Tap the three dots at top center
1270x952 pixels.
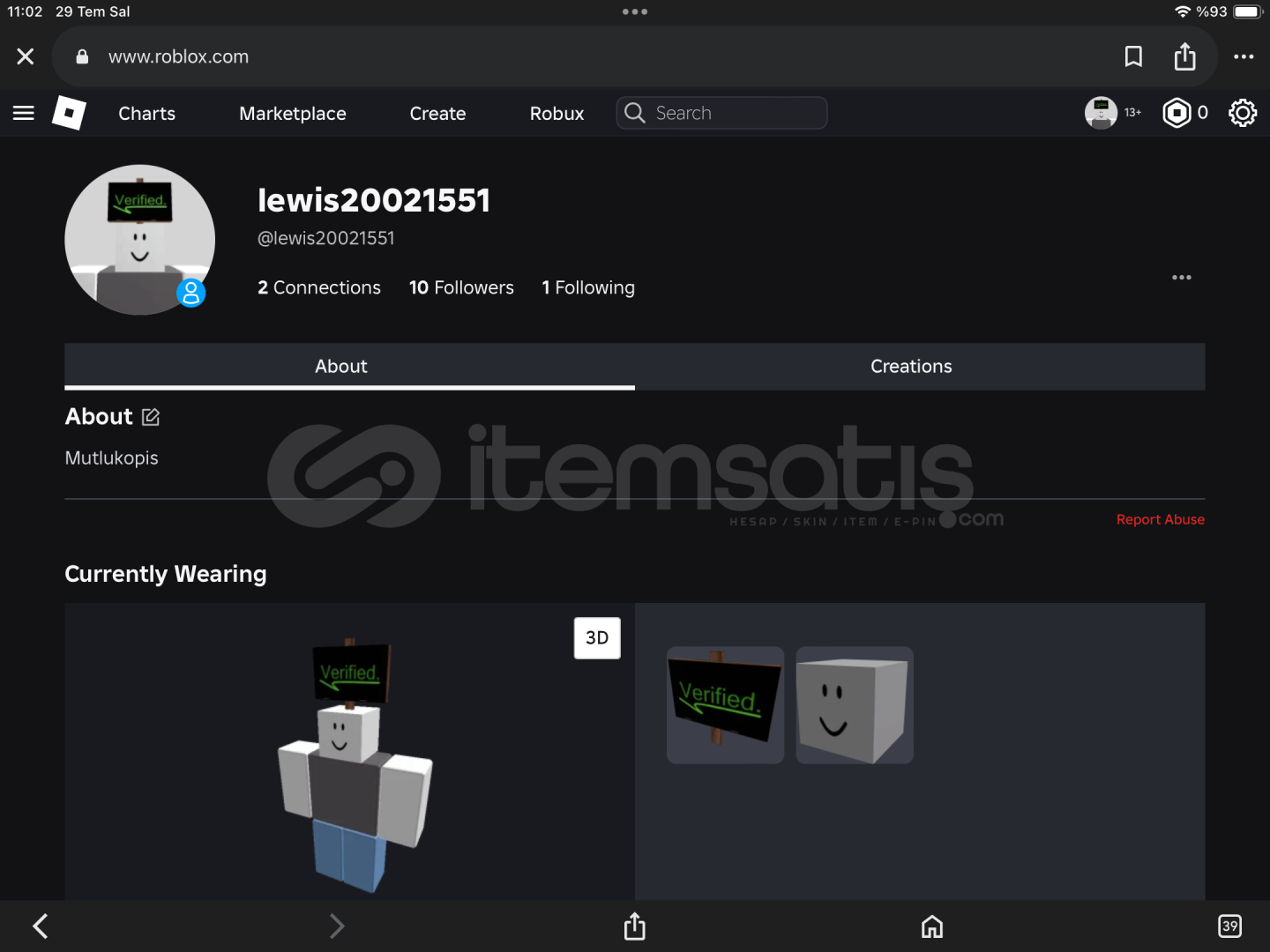(x=635, y=11)
